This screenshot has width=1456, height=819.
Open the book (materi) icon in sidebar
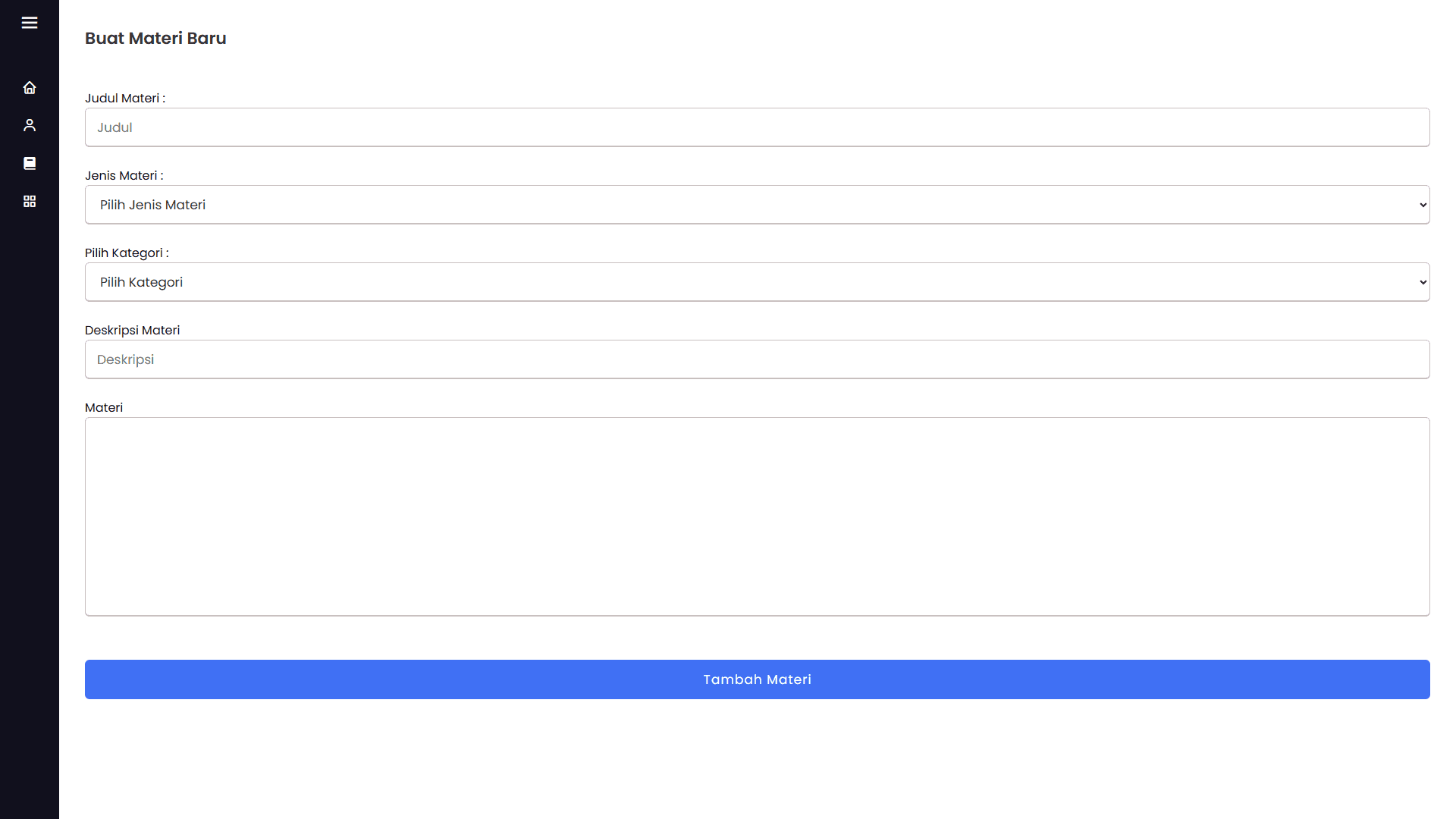click(30, 163)
